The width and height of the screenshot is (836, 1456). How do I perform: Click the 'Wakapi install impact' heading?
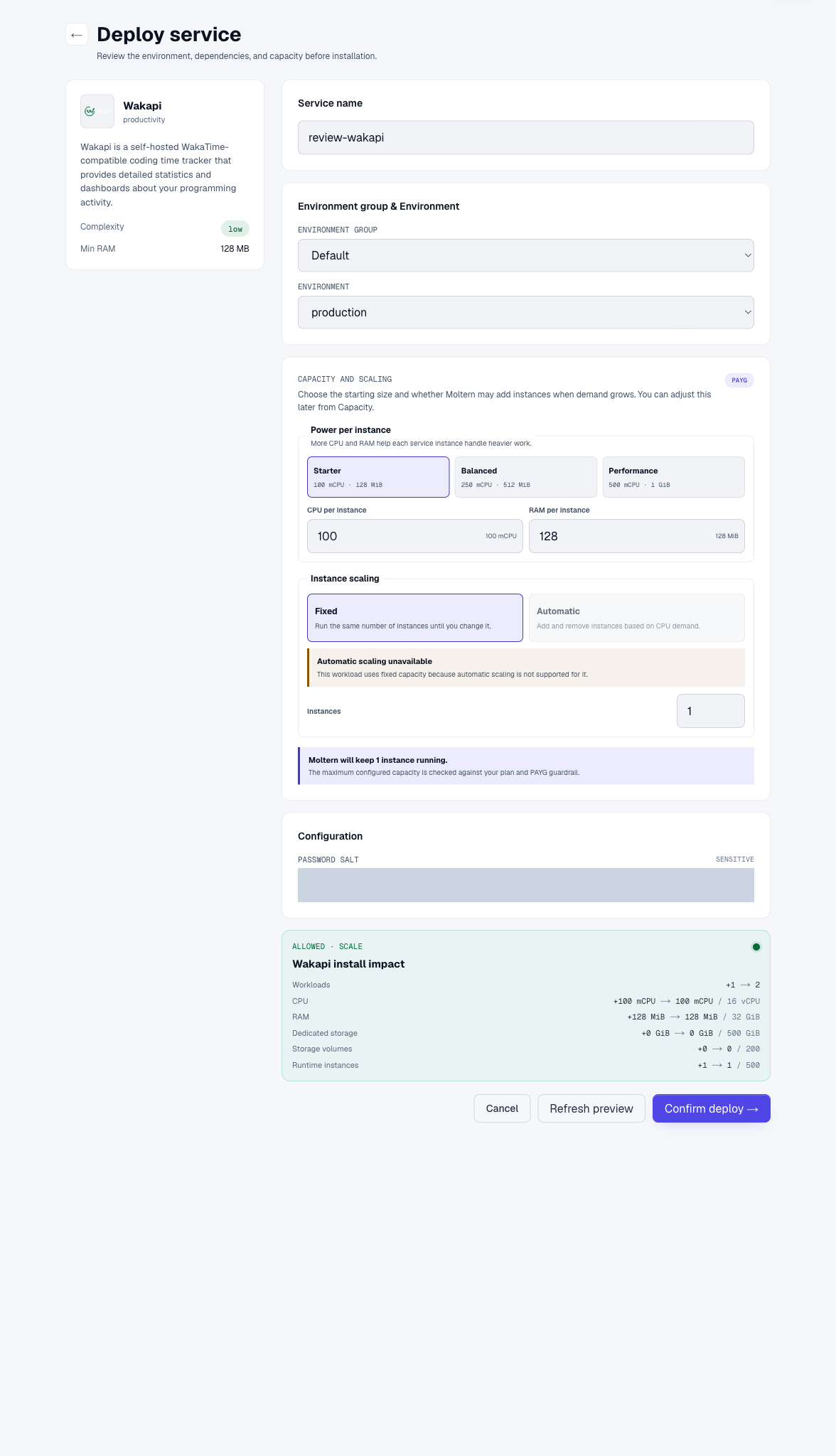point(348,964)
